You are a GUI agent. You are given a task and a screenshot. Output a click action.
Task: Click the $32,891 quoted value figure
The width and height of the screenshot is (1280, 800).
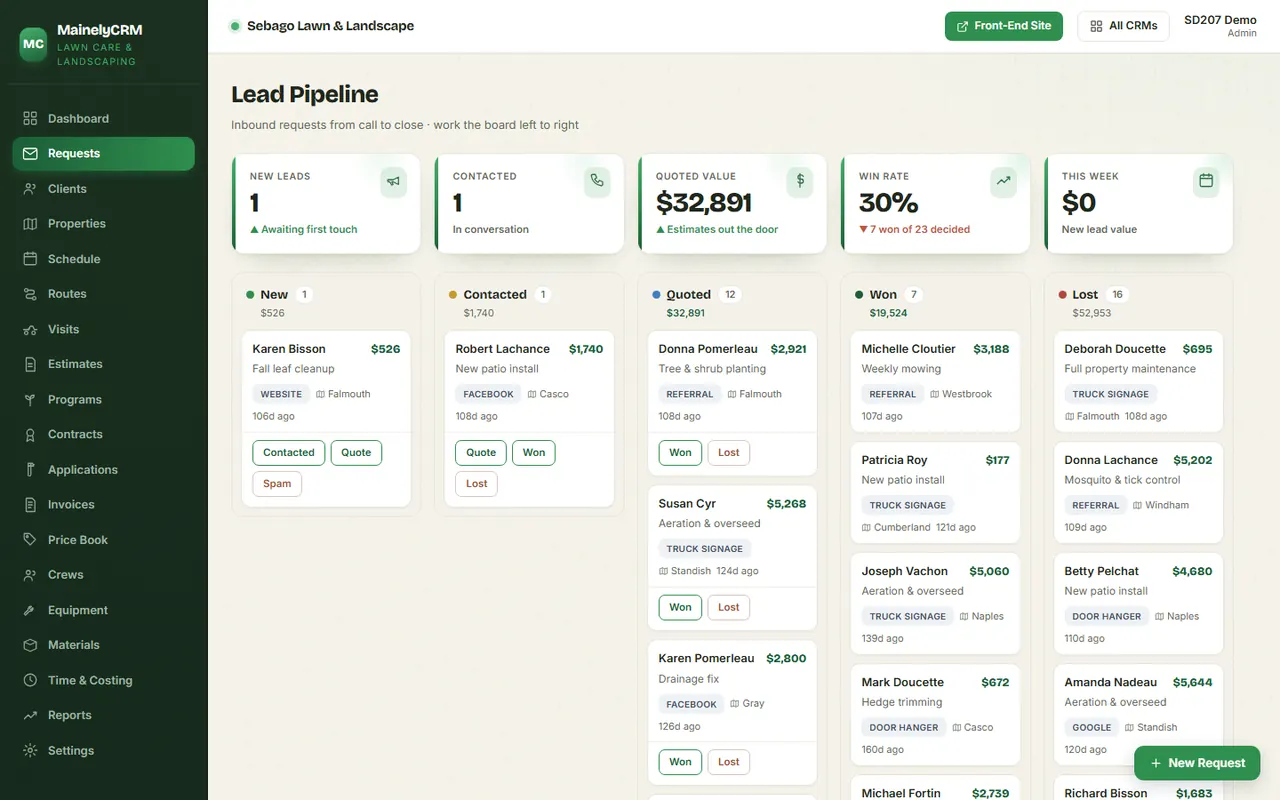coord(704,203)
